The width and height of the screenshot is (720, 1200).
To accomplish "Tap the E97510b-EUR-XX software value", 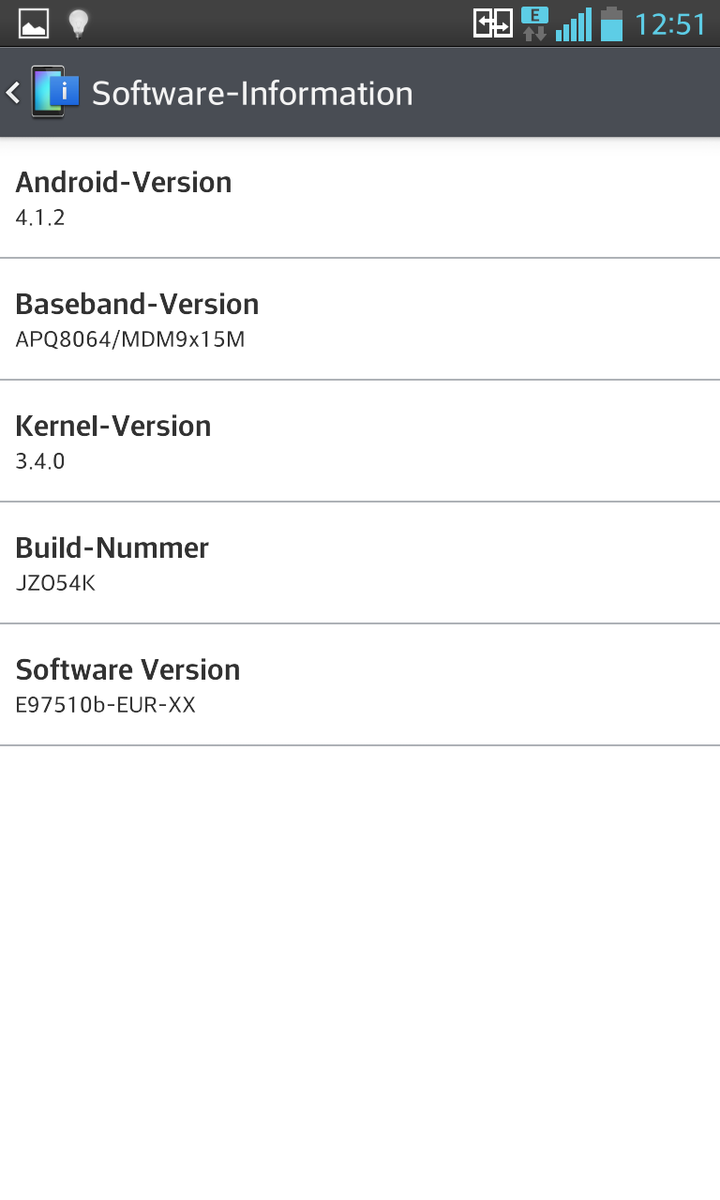I will pyautogui.click(x=105, y=705).
